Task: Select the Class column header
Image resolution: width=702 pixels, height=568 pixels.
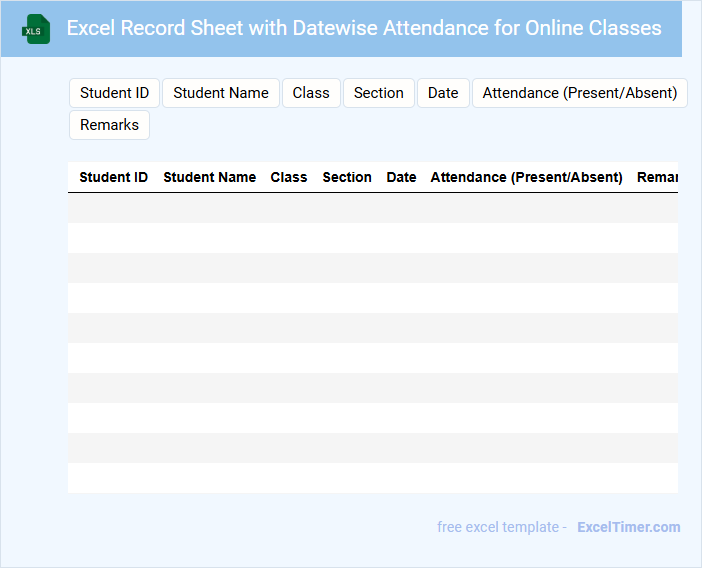Action: click(x=289, y=177)
